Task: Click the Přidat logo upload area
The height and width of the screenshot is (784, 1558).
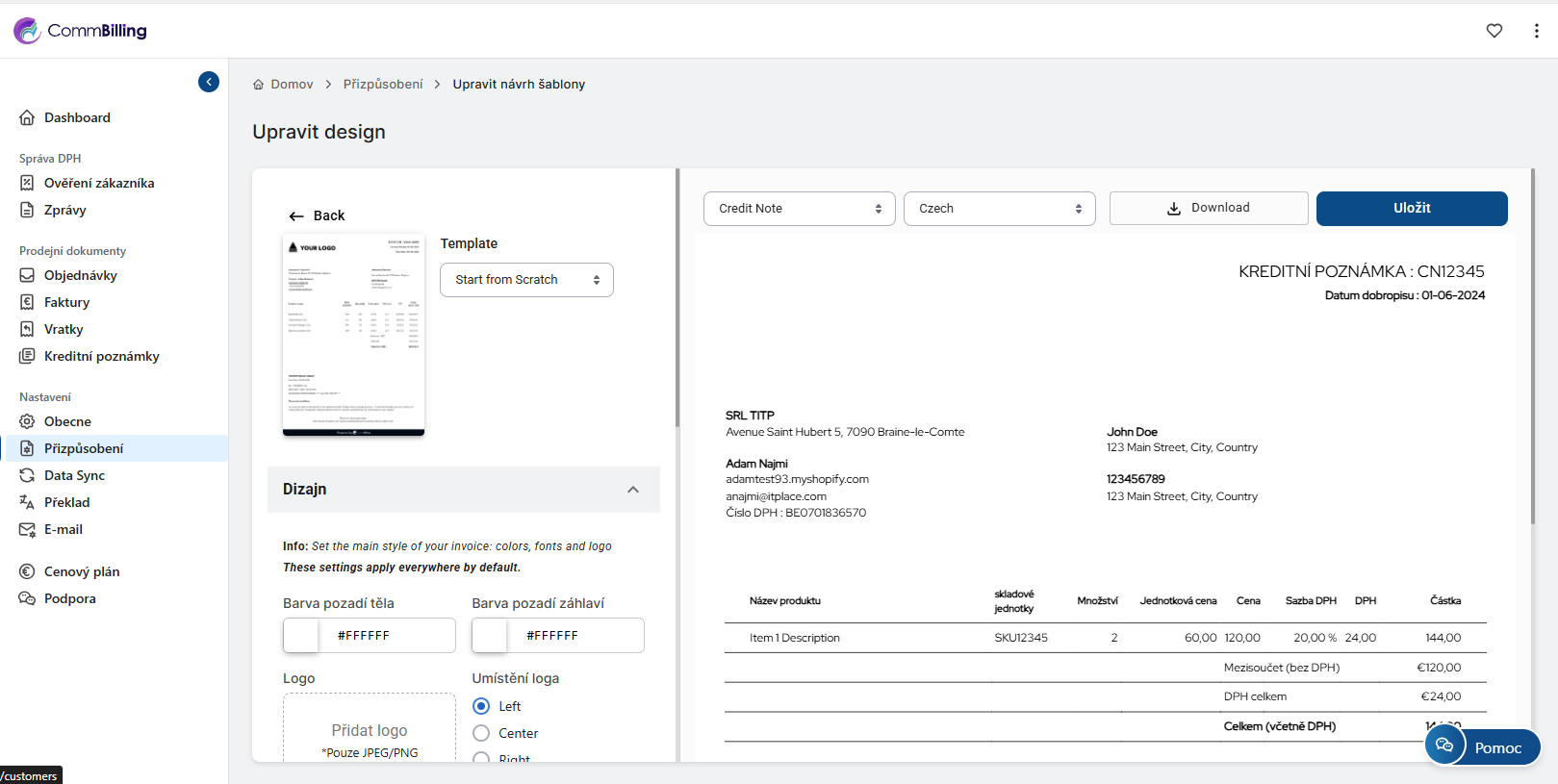Action: point(370,731)
